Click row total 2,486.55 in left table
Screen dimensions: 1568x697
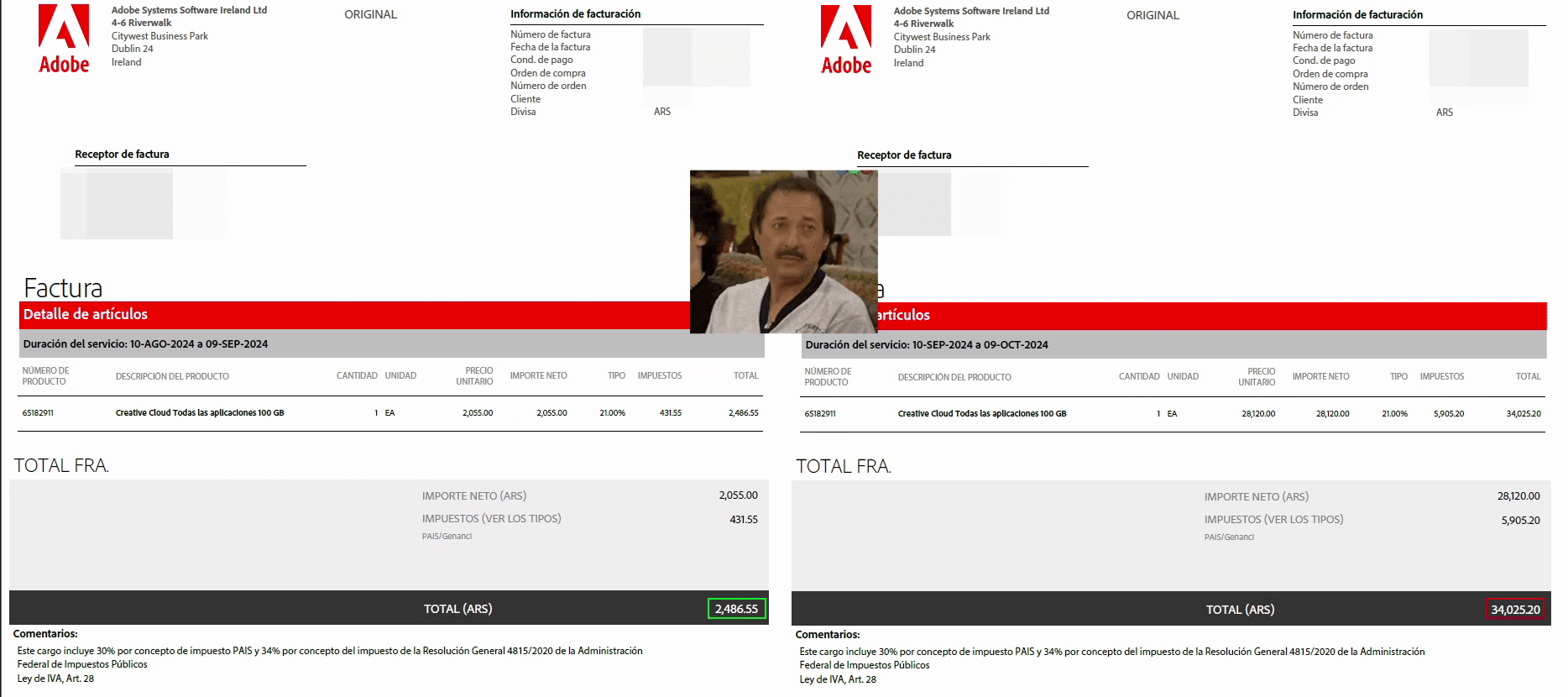coord(744,413)
